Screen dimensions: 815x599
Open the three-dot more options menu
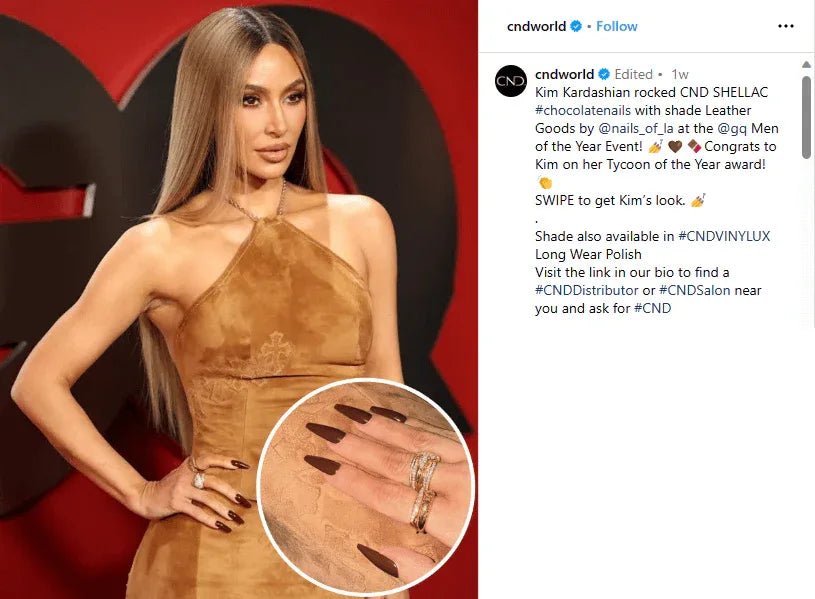click(x=785, y=26)
